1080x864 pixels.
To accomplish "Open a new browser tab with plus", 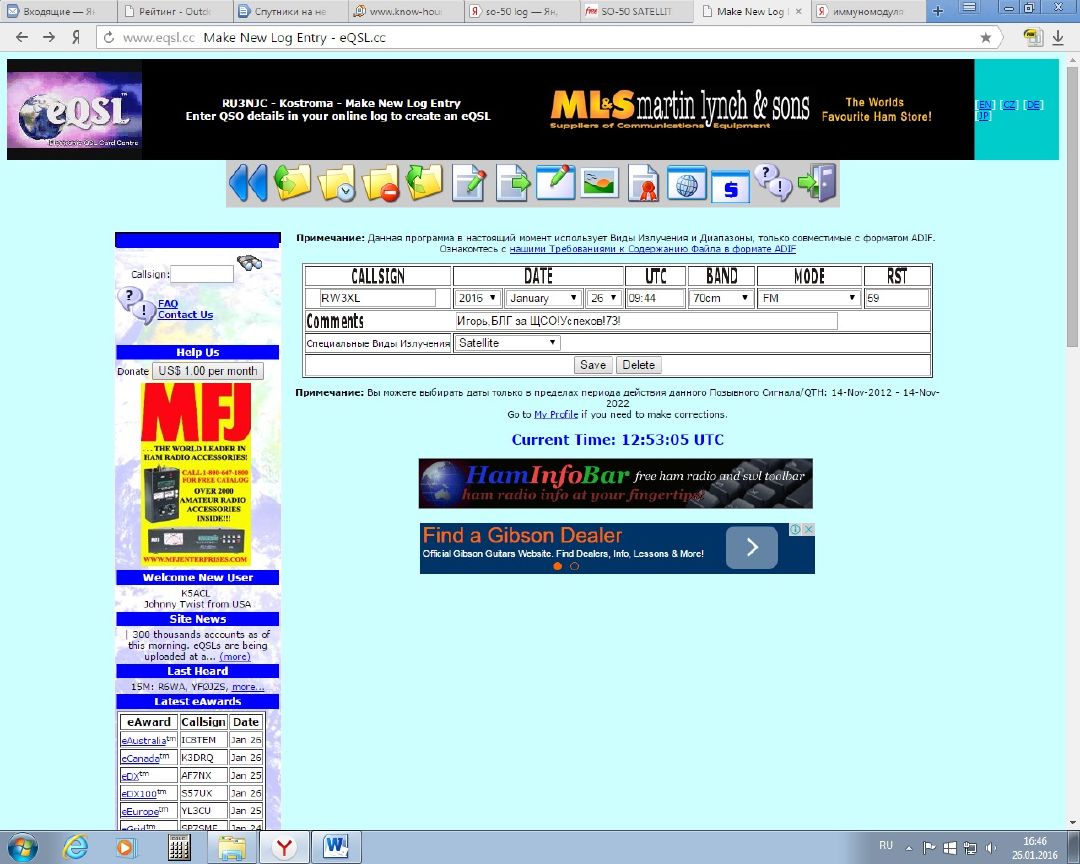I will tap(937, 11).
